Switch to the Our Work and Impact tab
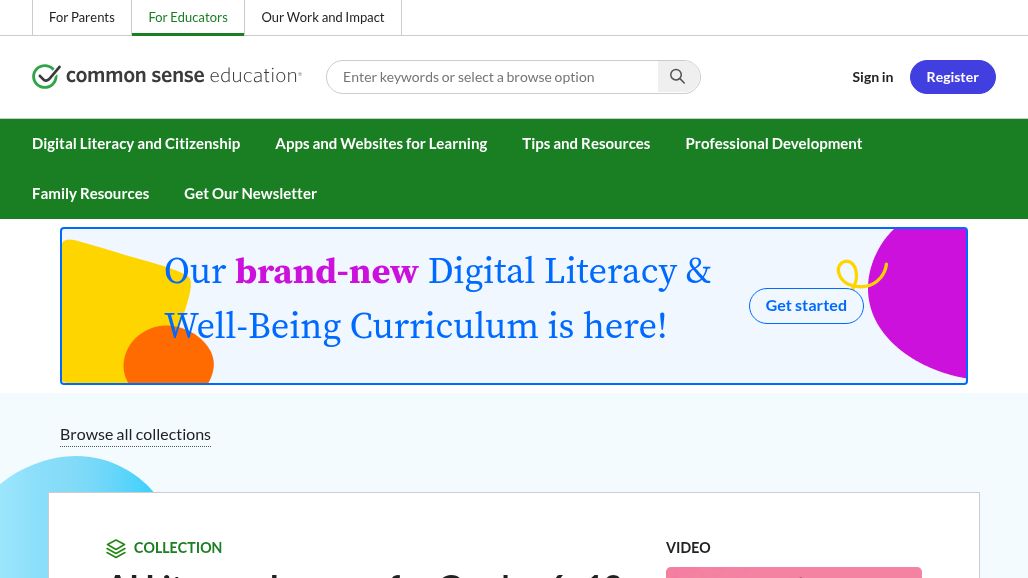 322,17
